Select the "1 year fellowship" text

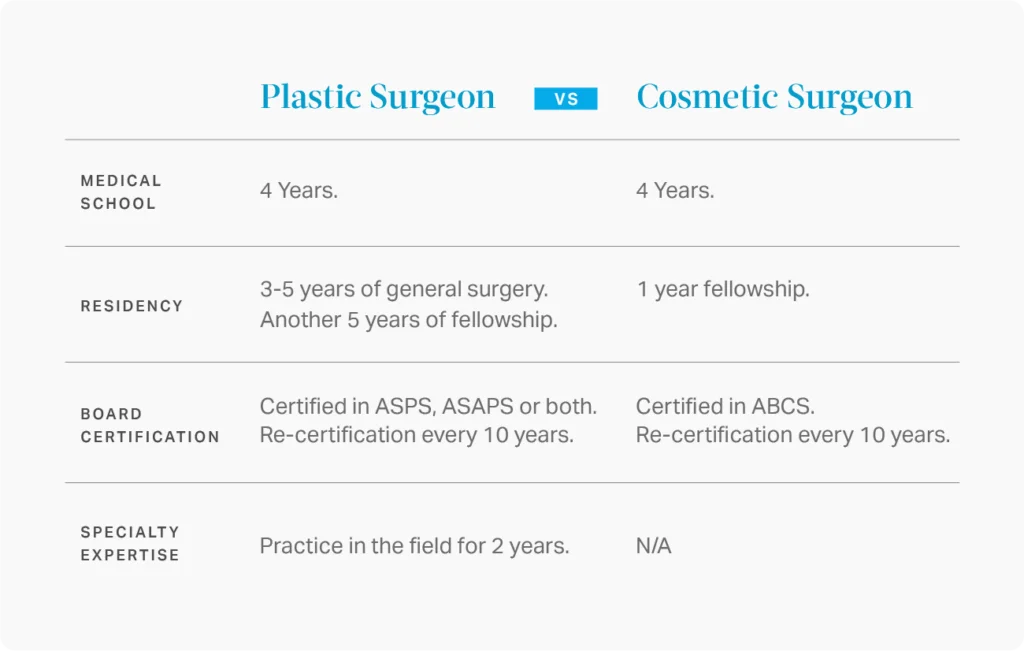[722, 290]
